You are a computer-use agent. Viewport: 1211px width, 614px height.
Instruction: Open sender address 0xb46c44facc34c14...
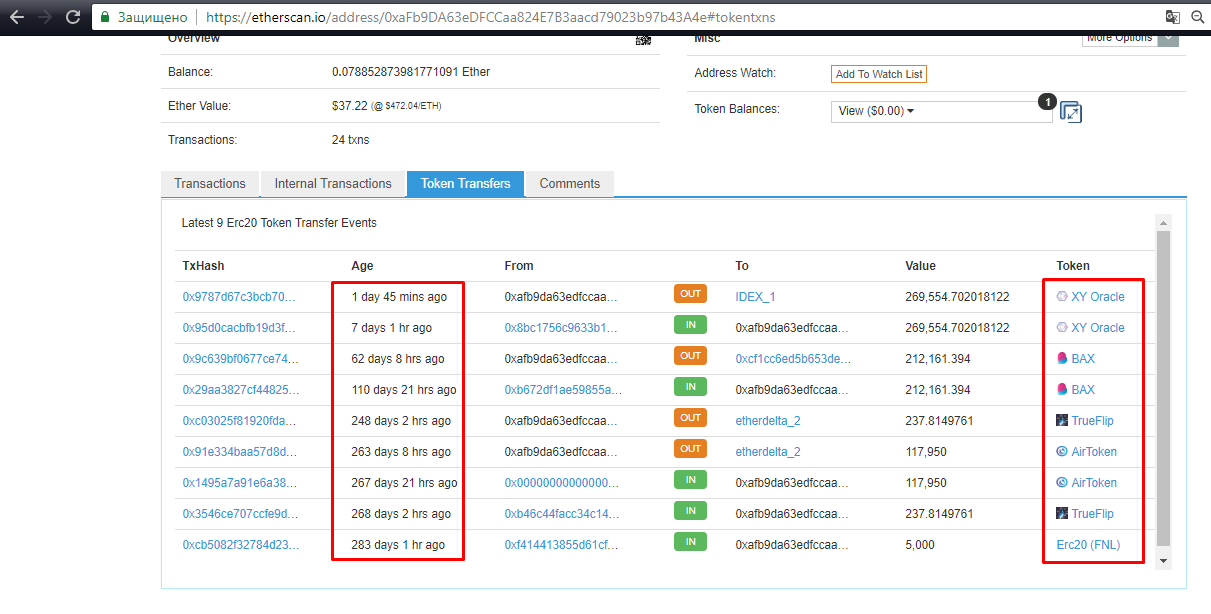(562, 514)
